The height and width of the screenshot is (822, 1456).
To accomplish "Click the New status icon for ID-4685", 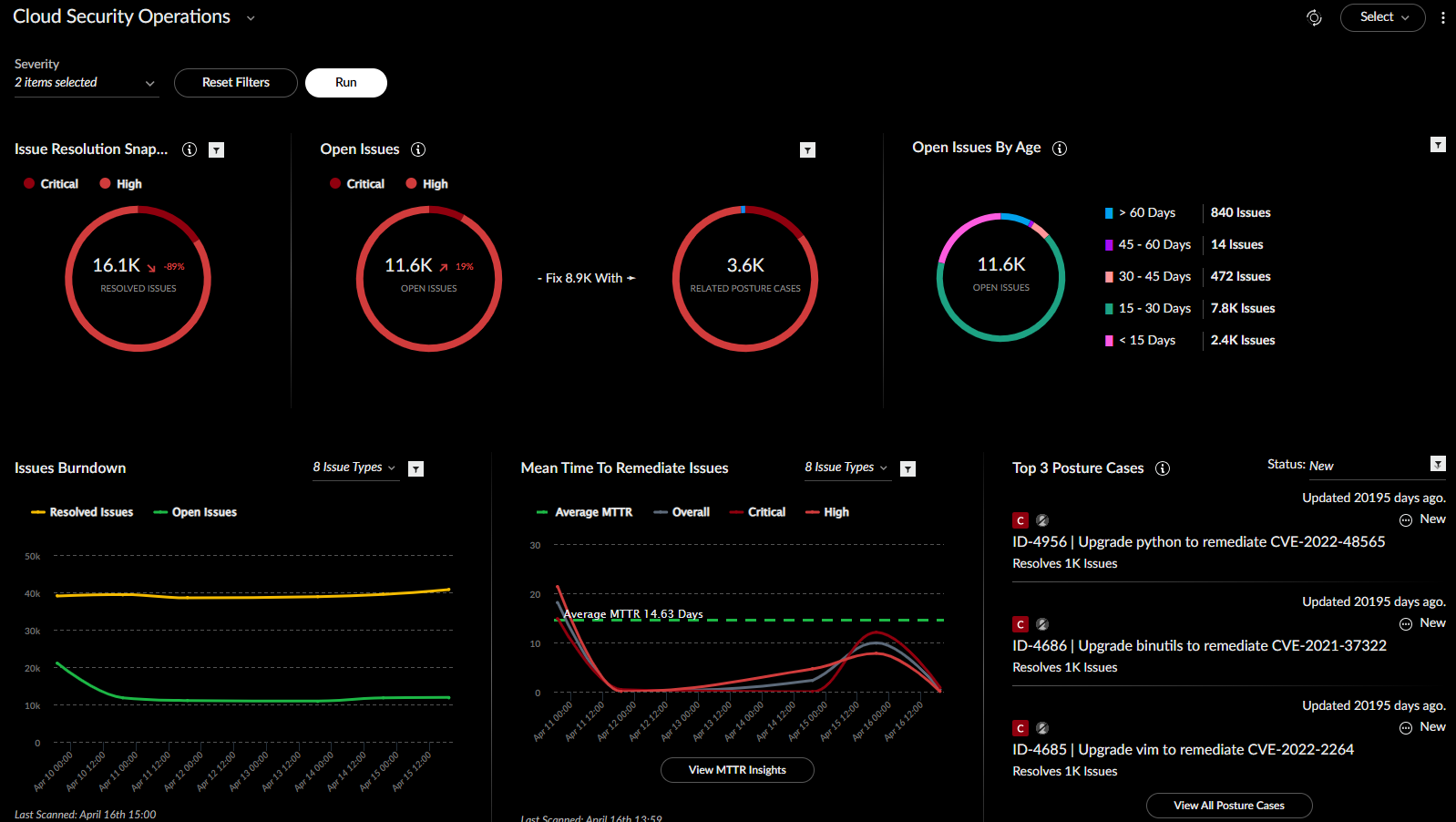I will [x=1406, y=728].
